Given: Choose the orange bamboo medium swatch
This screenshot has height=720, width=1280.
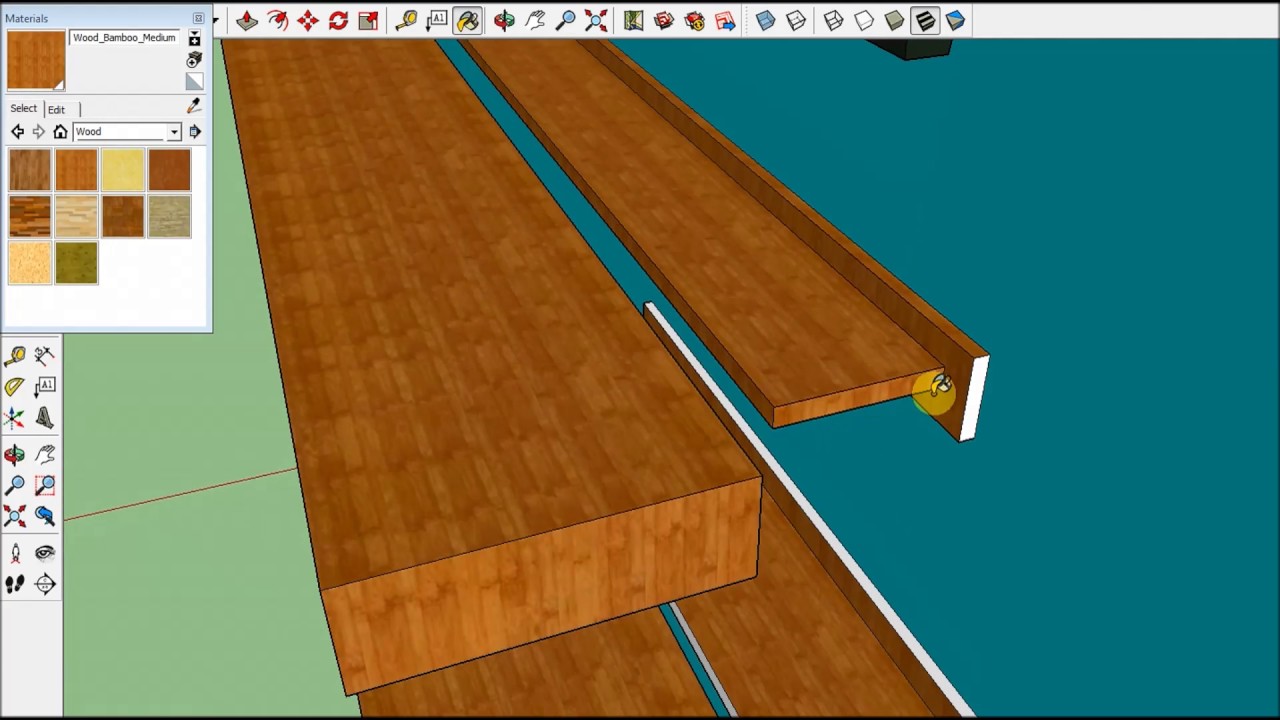Looking at the screenshot, I should click(x=76, y=170).
